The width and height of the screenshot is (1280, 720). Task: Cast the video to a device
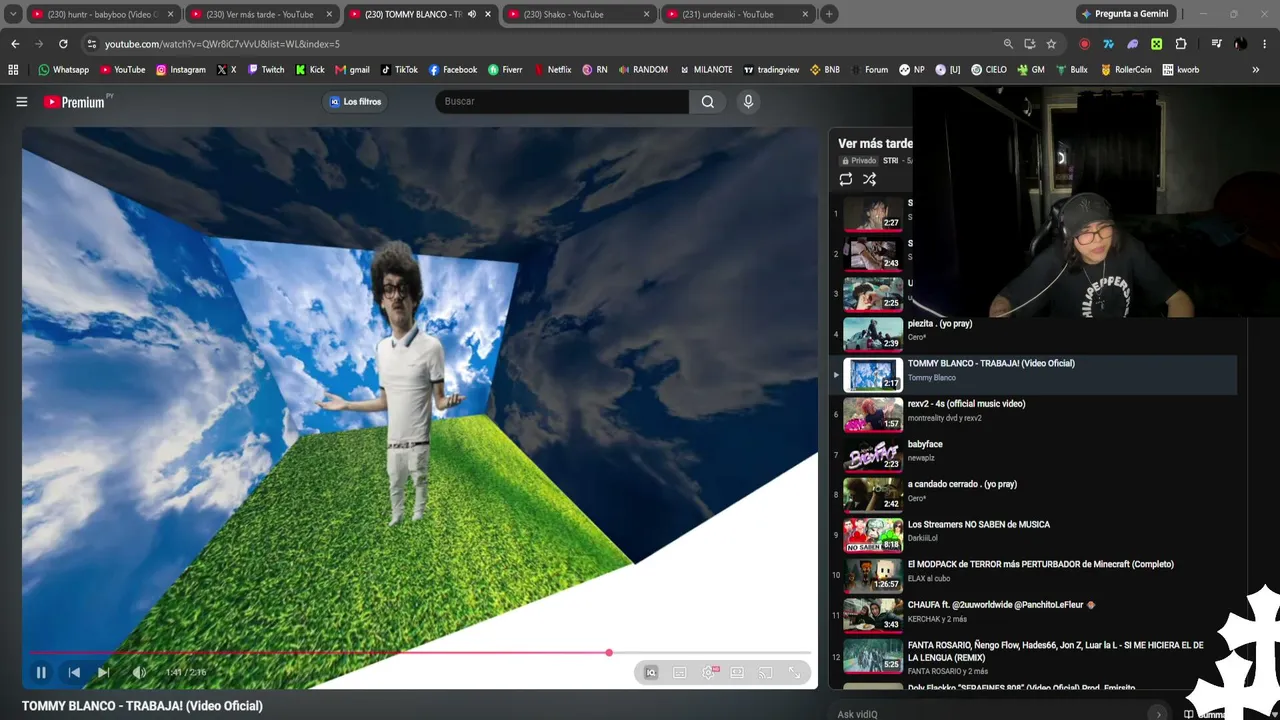point(766,673)
